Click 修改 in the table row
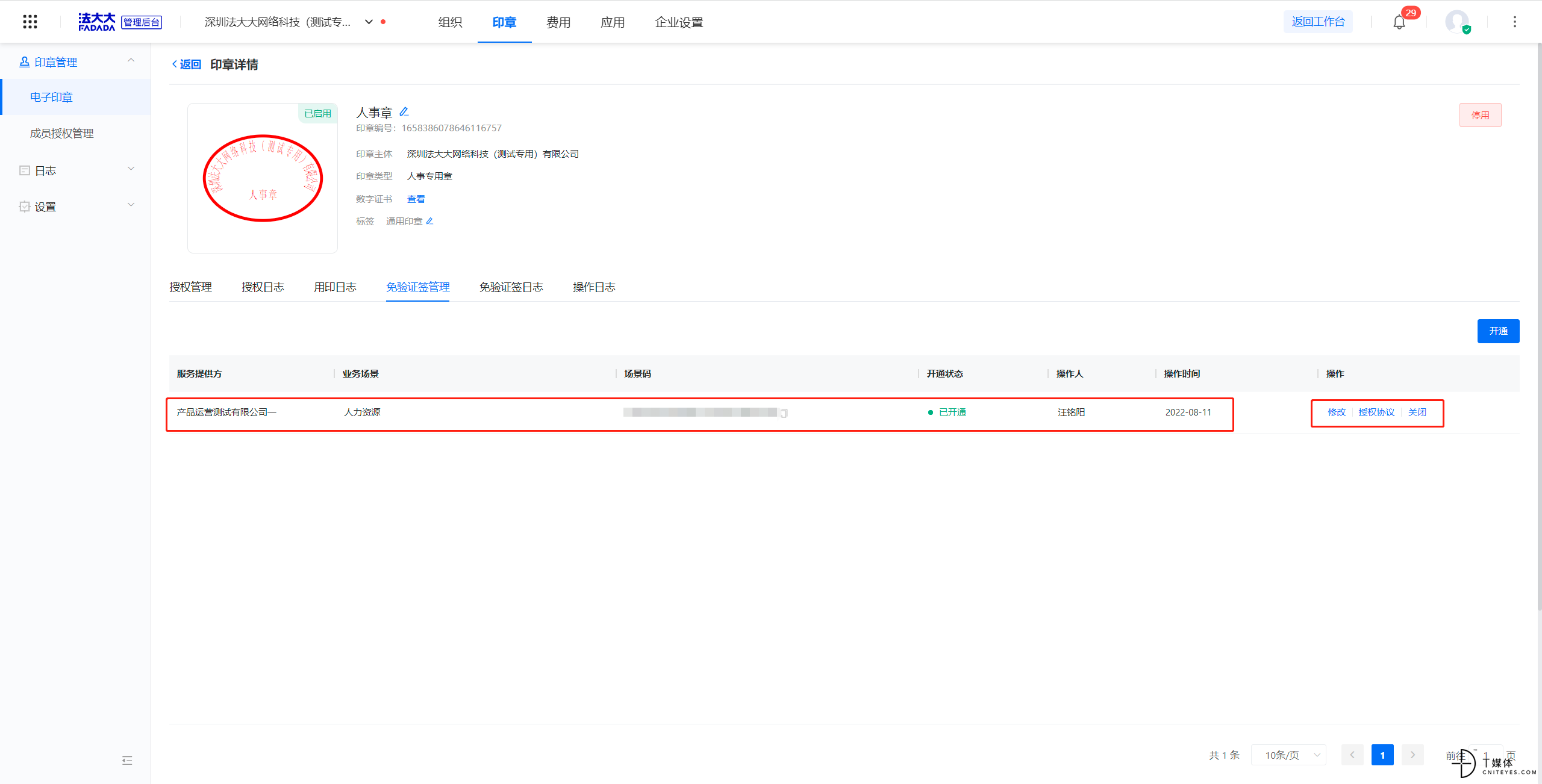 1337,412
